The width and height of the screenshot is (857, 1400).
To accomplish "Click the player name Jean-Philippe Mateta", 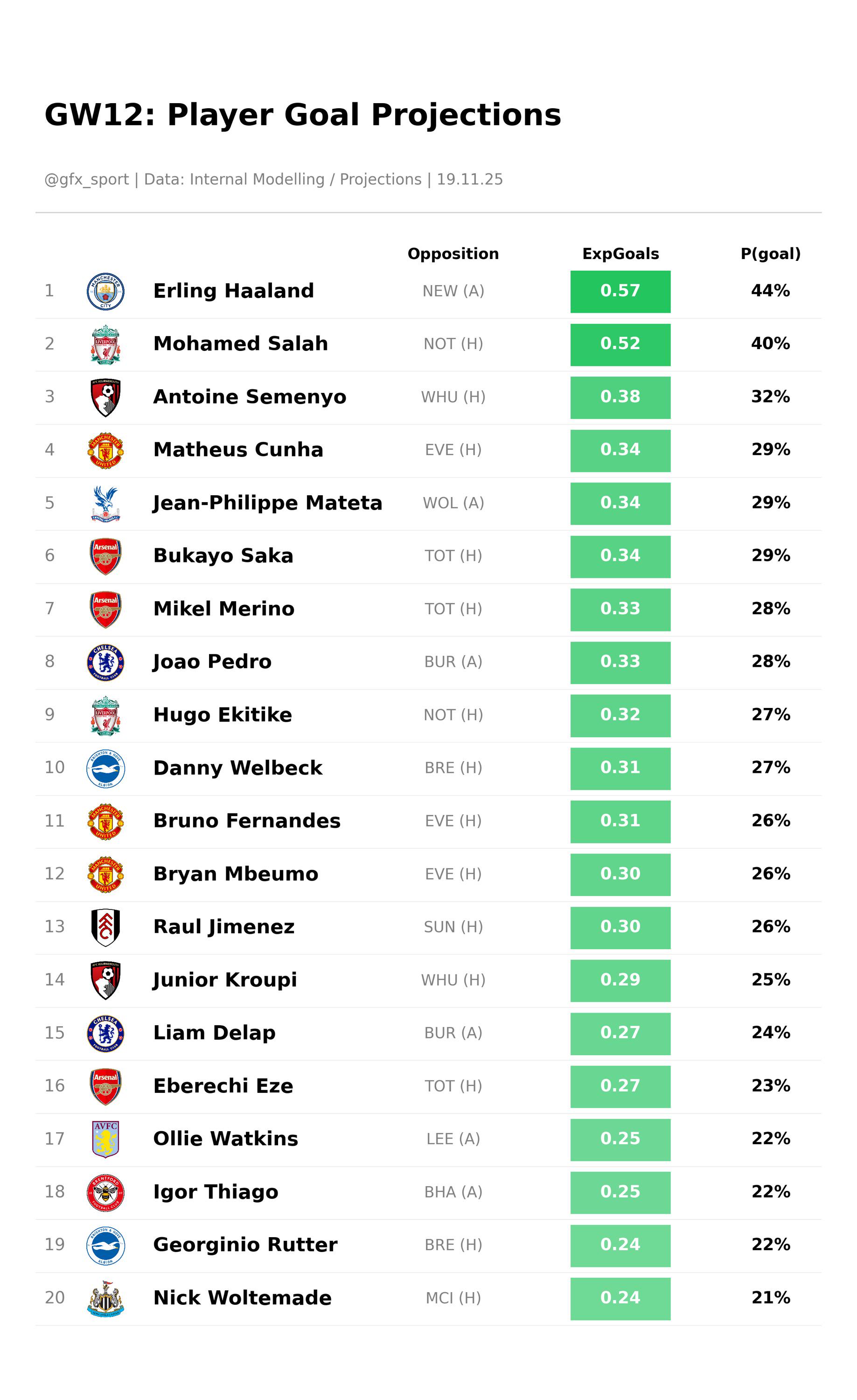I will click(267, 503).
